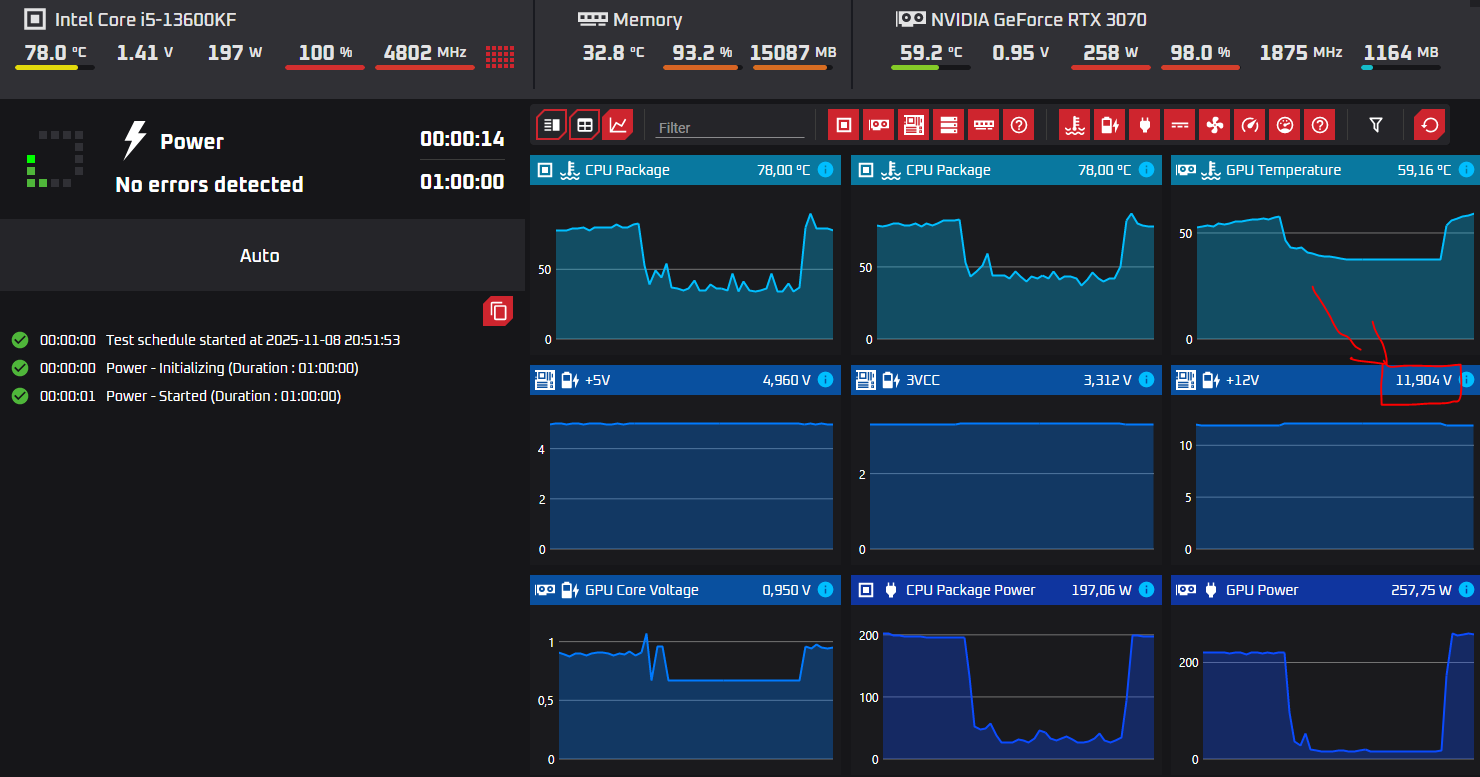The width and height of the screenshot is (1480, 777).
Task: Click the total duration 01:00:00
Action: click(x=462, y=182)
